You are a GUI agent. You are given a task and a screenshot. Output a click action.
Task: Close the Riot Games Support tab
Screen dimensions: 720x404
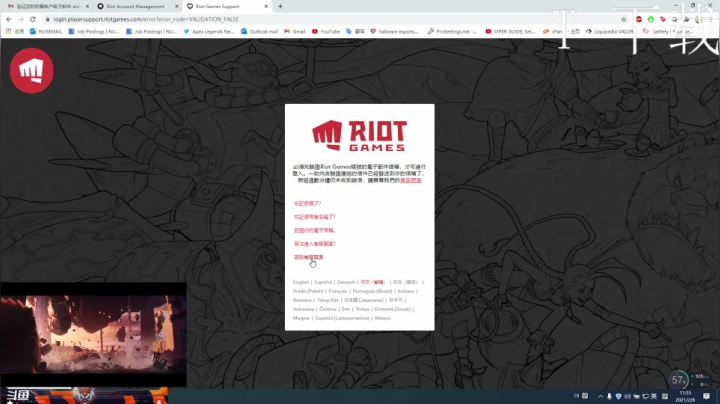click(266, 6)
